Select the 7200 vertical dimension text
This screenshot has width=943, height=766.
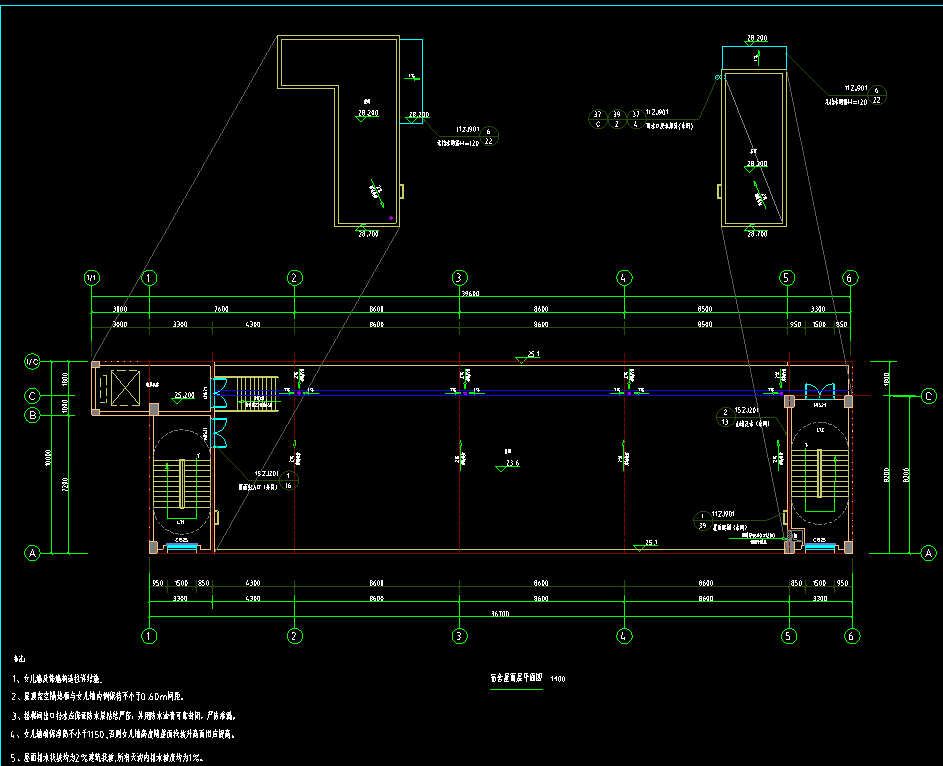click(64, 483)
